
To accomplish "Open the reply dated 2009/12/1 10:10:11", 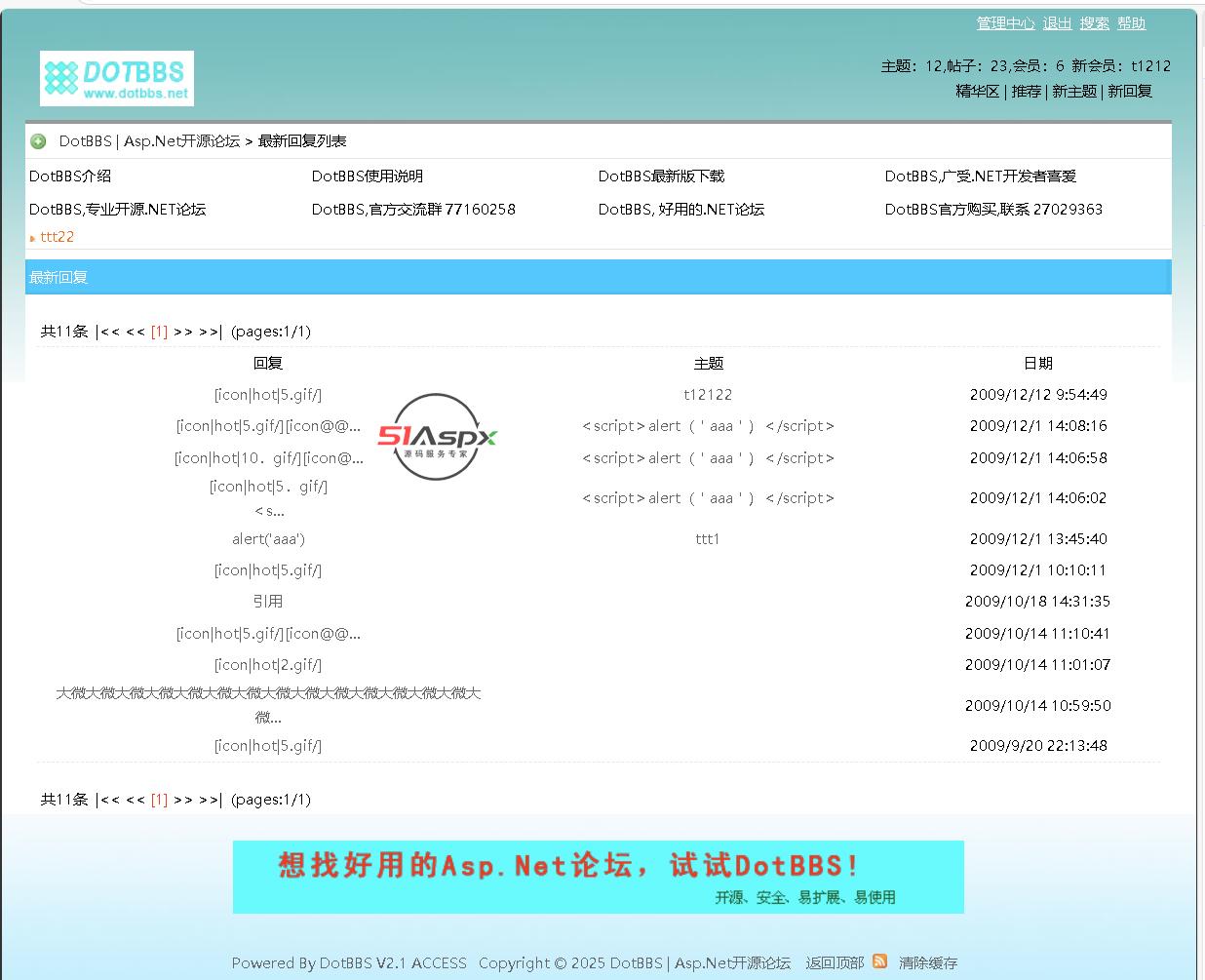I will click(268, 570).
